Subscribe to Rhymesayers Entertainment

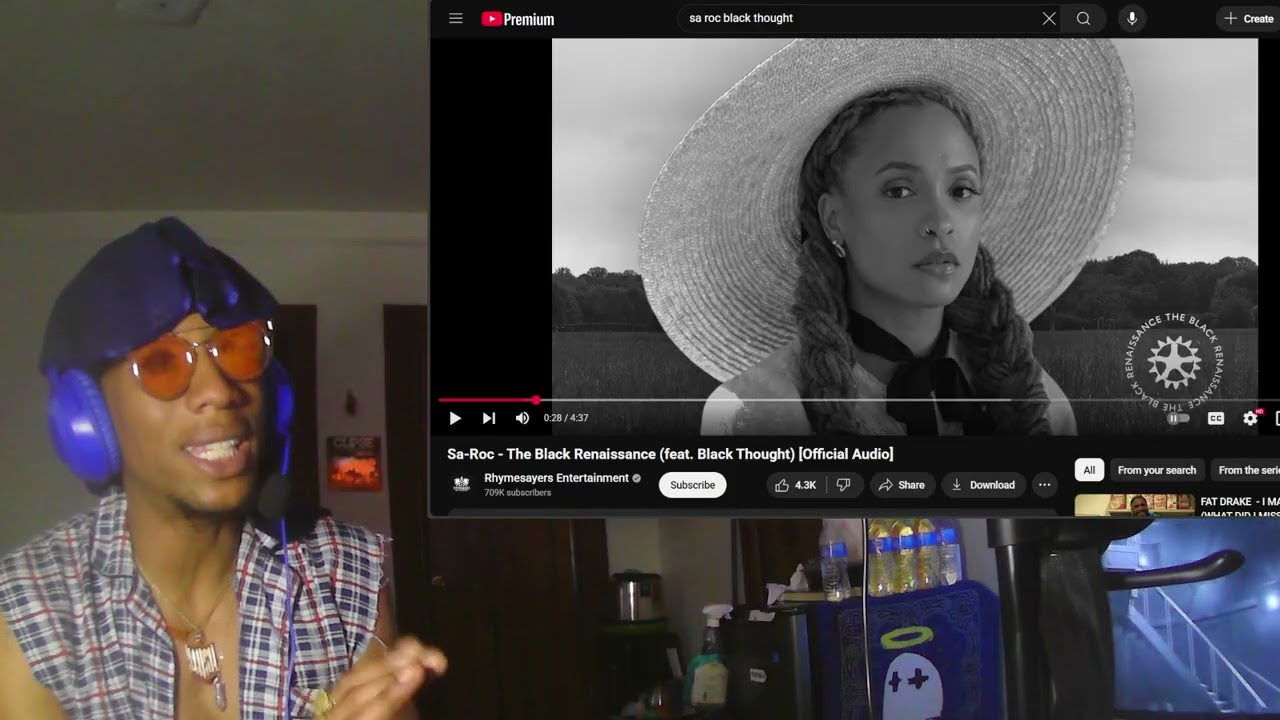click(x=692, y=485)
